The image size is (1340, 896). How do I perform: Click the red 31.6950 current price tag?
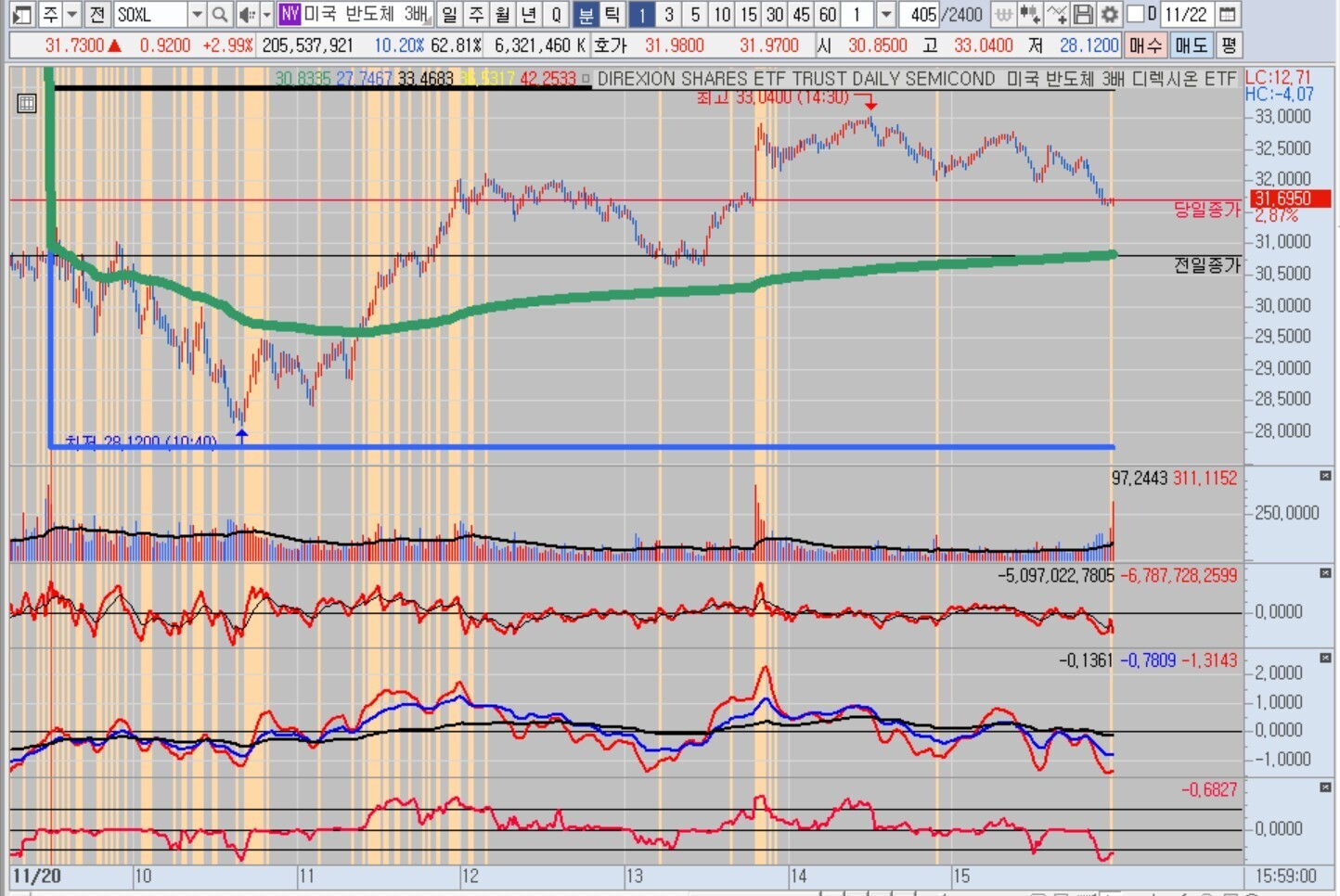[1290, 198]
